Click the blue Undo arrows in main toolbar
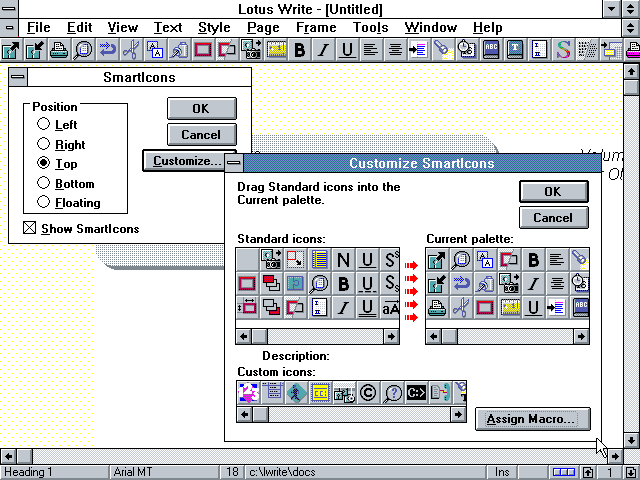Screen dimensions: 640x480 [x=107, y=50]
